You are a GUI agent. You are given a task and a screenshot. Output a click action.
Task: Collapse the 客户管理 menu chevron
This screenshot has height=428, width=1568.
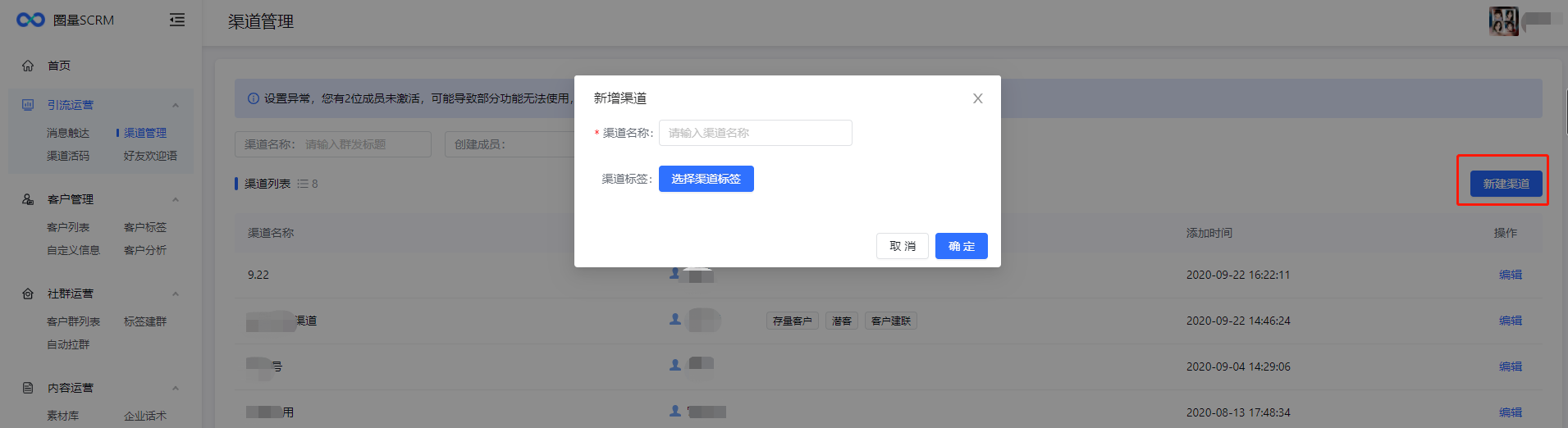click(176, 199)
